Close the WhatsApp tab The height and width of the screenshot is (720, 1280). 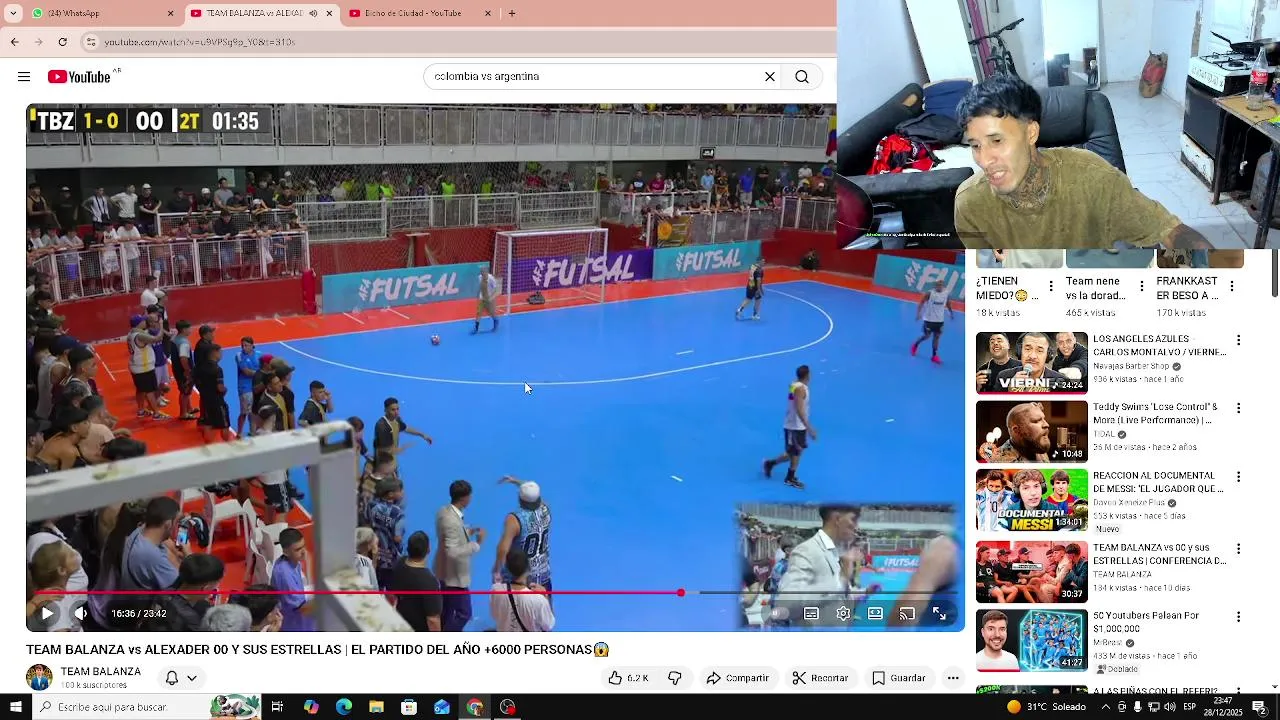[x=170, y=14]
